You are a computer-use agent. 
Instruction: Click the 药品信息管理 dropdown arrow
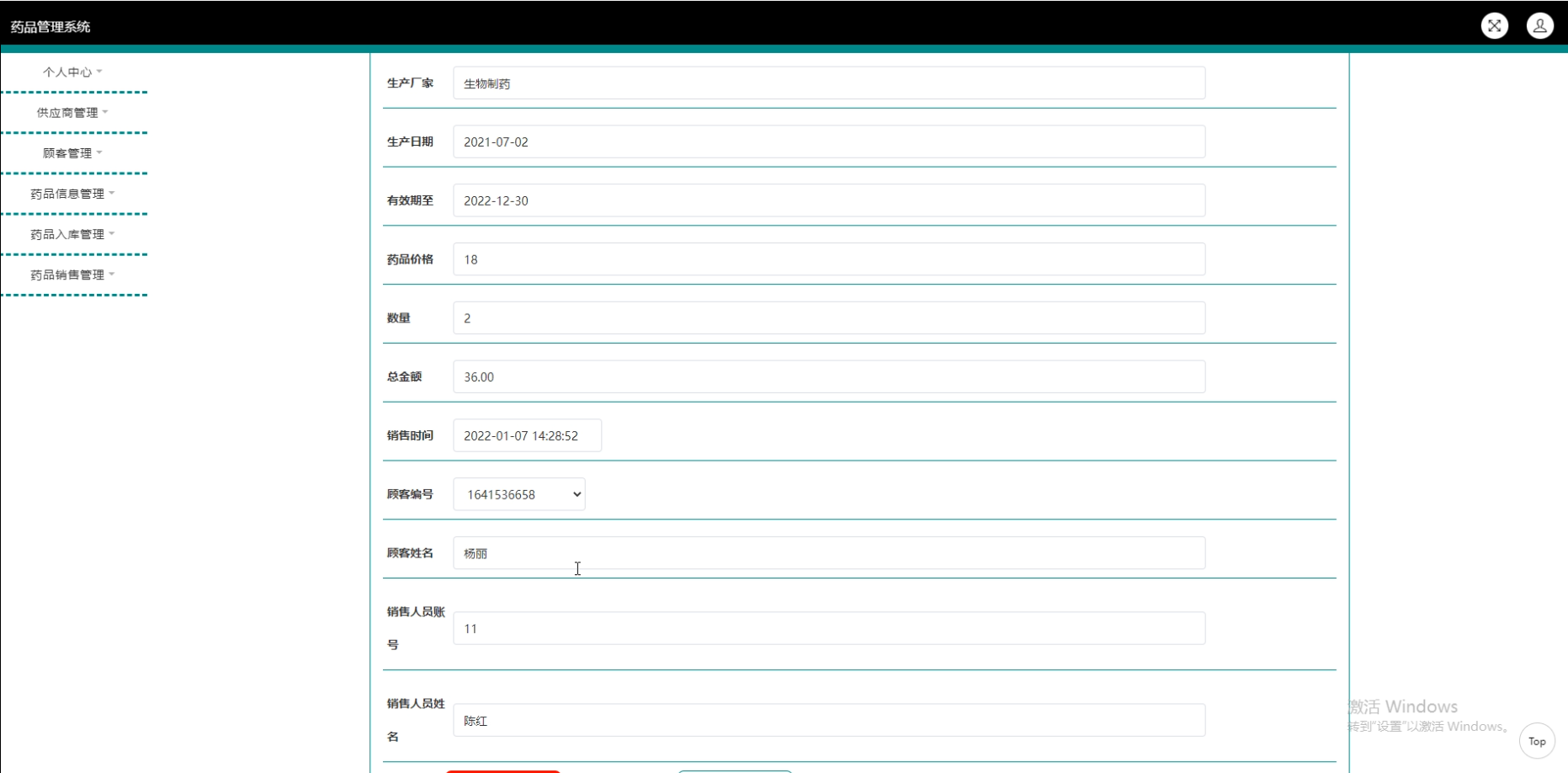click(x=112, y=193)
